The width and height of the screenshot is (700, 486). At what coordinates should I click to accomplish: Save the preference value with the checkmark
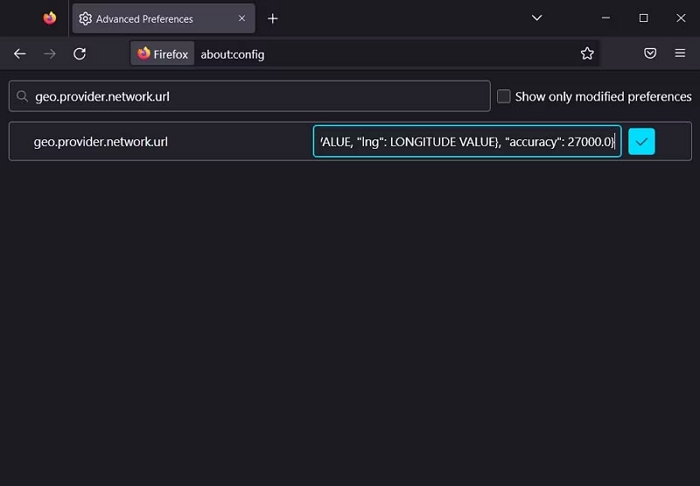(x=642, y=141)
